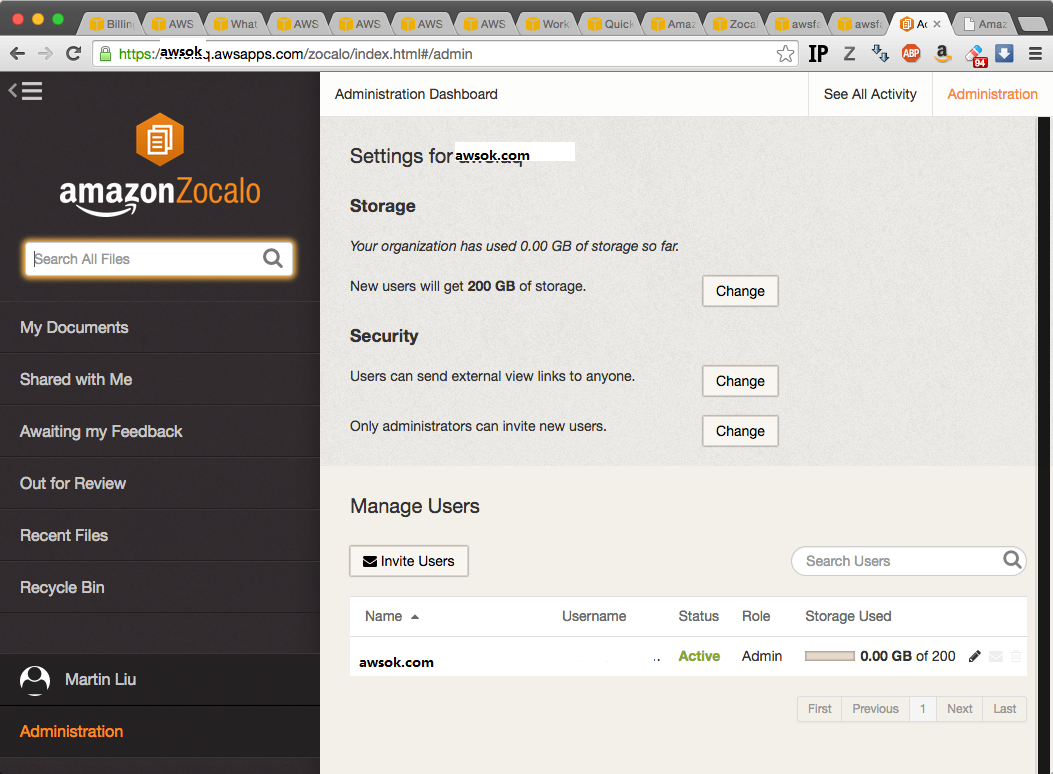Image resolution: width=1053 pixels, height=774 pixels.
Task: Click the Martin Liu avatar icon
Action: (35, 680)
